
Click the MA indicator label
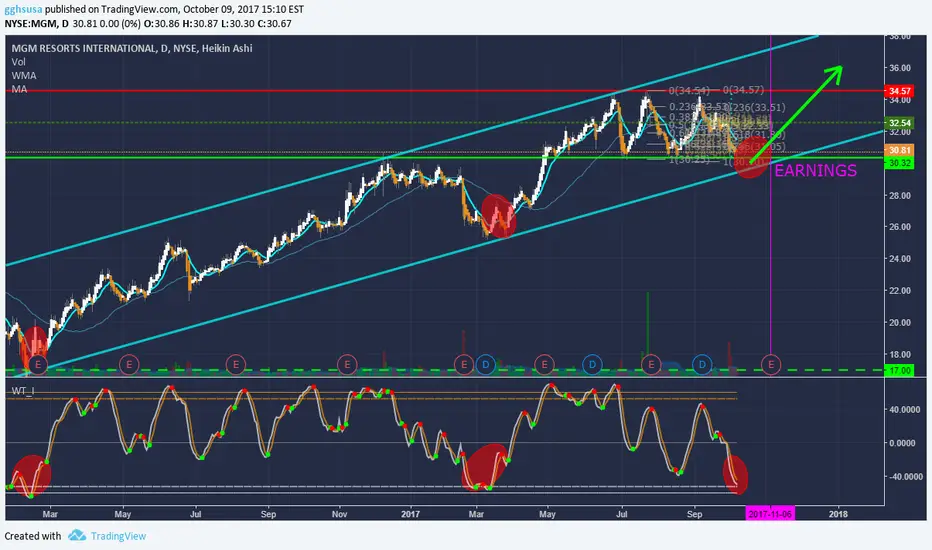tap(20, 89)
